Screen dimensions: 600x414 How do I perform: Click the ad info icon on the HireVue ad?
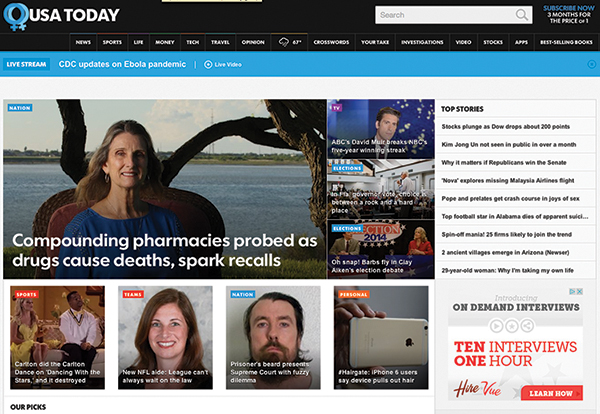pos(572,292)
